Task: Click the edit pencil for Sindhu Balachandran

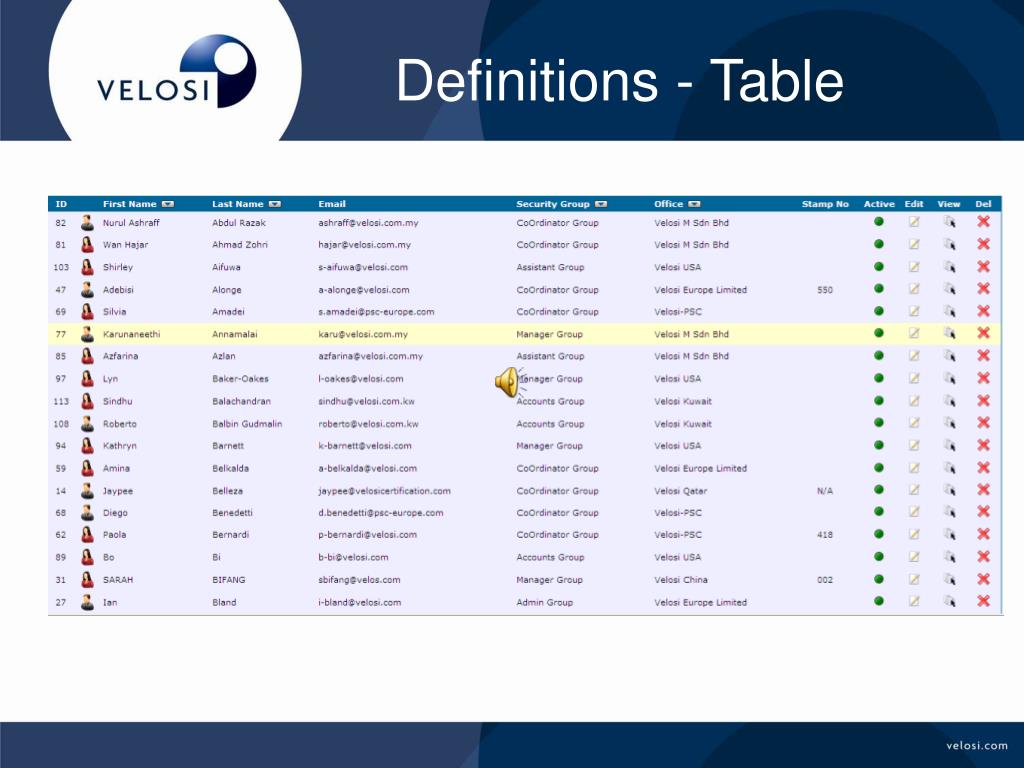Action: point(914,400)
